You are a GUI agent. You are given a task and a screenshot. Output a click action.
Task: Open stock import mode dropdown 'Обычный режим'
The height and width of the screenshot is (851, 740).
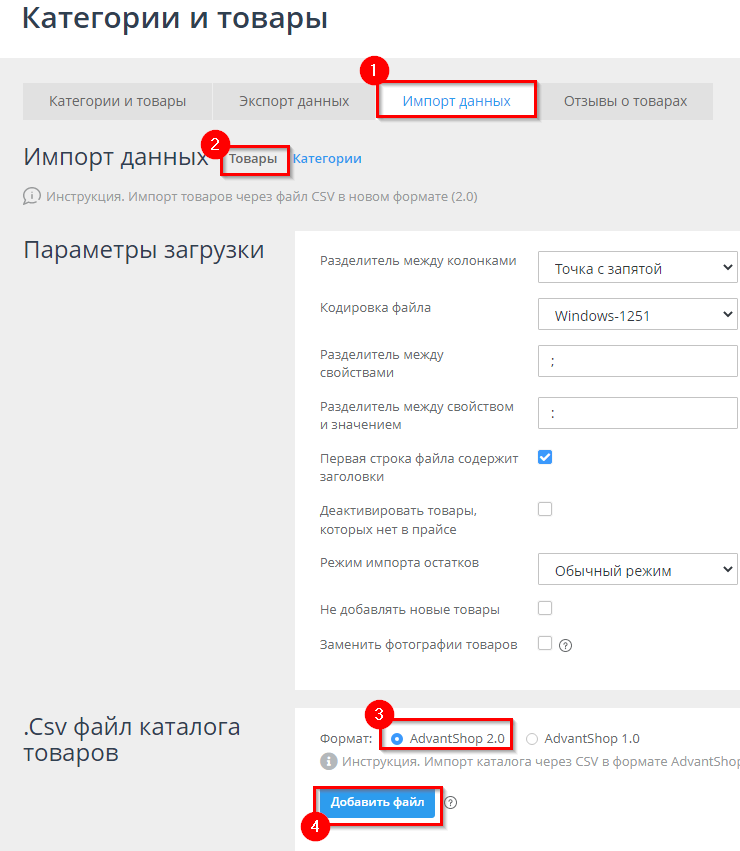point(637,571)
